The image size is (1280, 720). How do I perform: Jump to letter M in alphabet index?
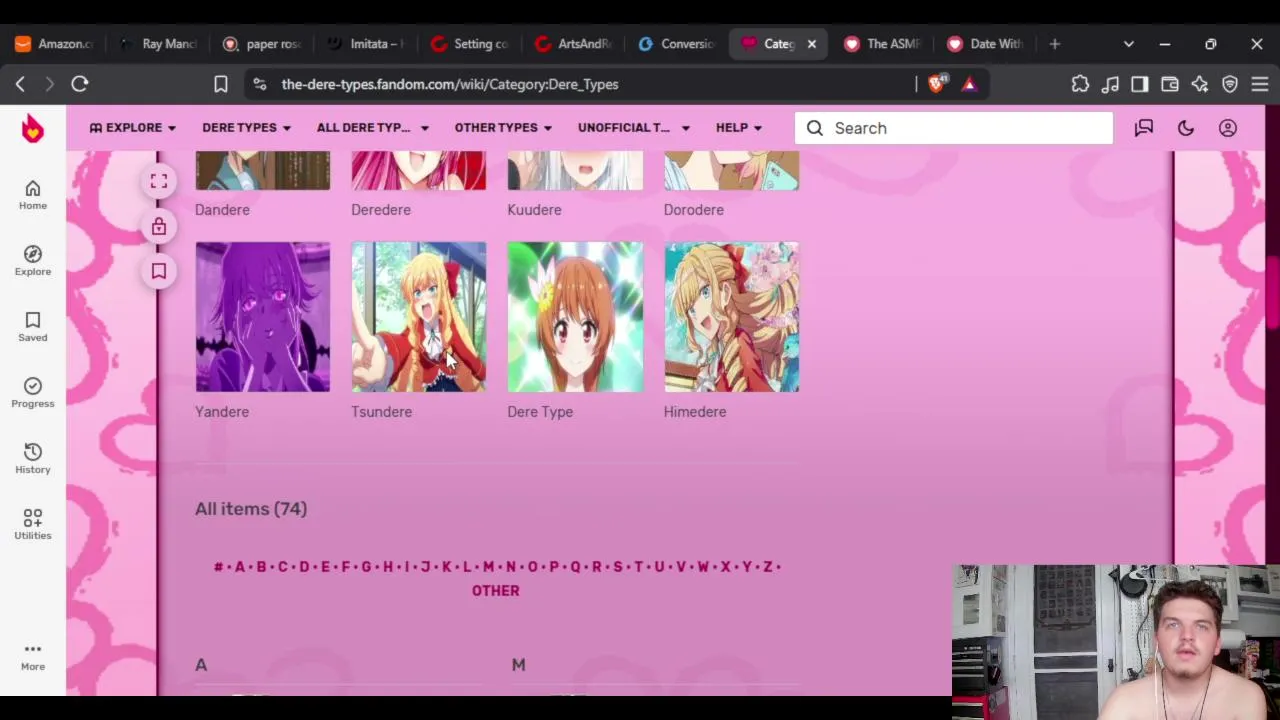[489, 567]
